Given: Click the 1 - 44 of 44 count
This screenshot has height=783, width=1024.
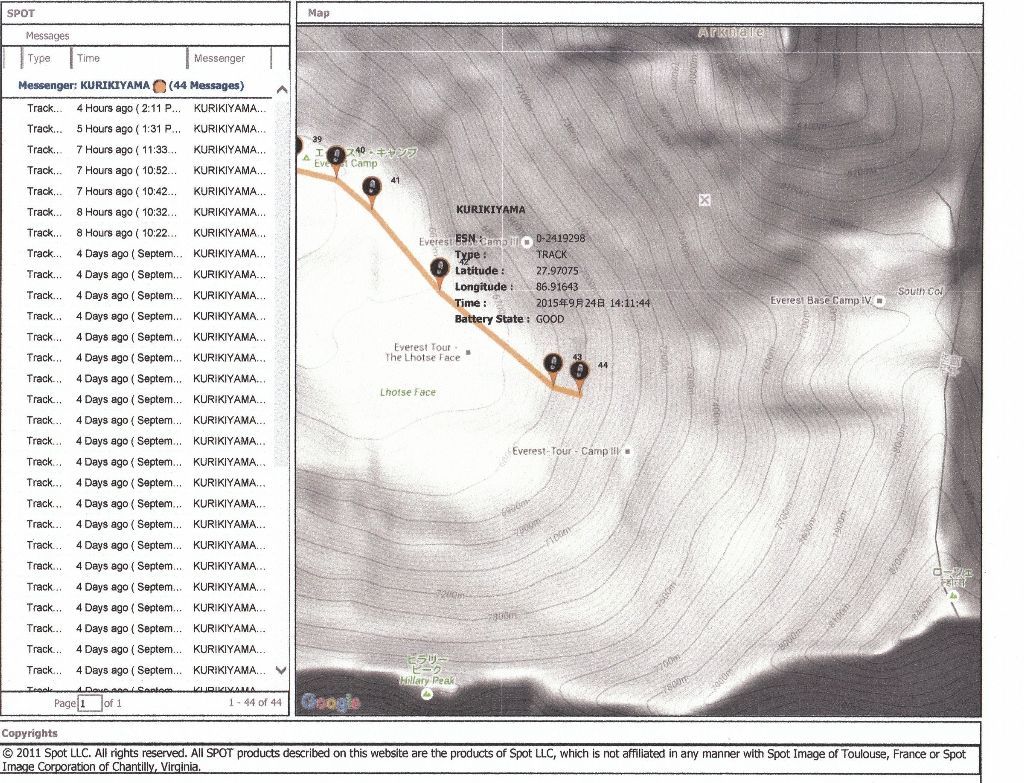Looking at the screenshot, I should pos(255,703).
